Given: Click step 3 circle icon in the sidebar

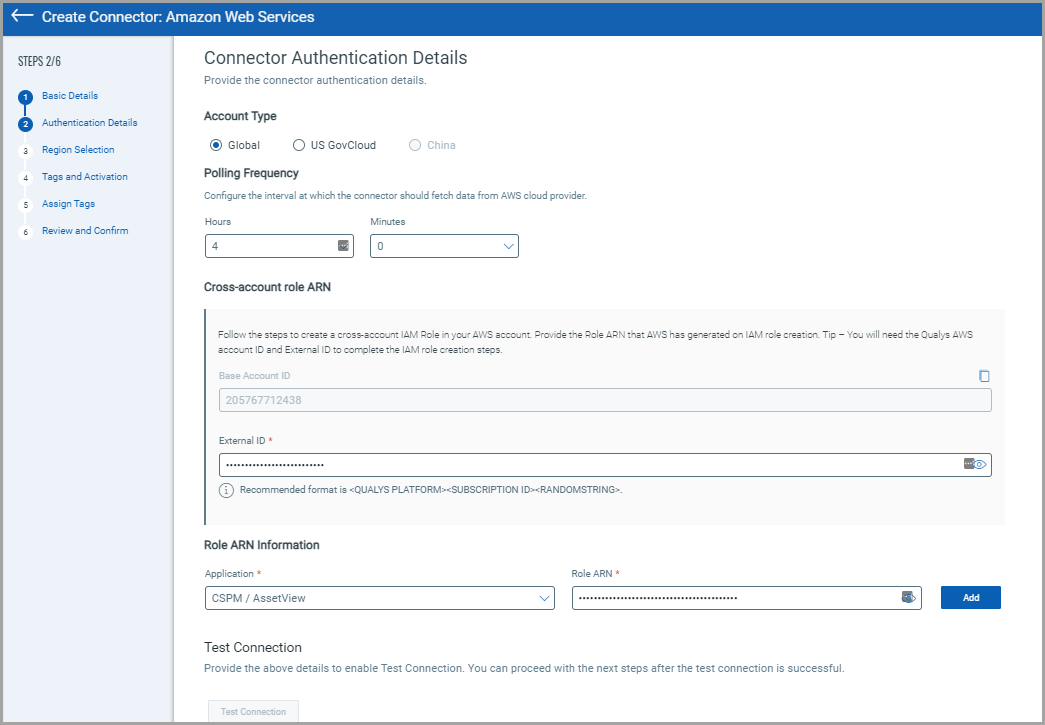Looking at the screenshot, I should (26, 151).
